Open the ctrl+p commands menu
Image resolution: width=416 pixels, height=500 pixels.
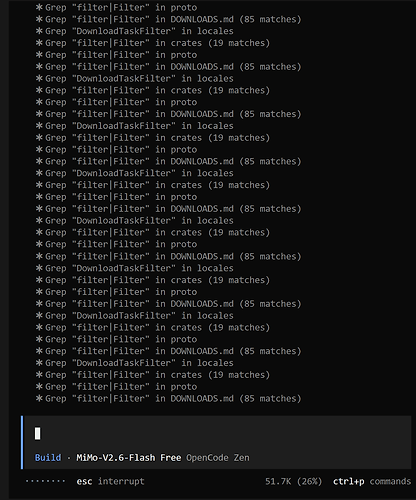pos(372,481)
